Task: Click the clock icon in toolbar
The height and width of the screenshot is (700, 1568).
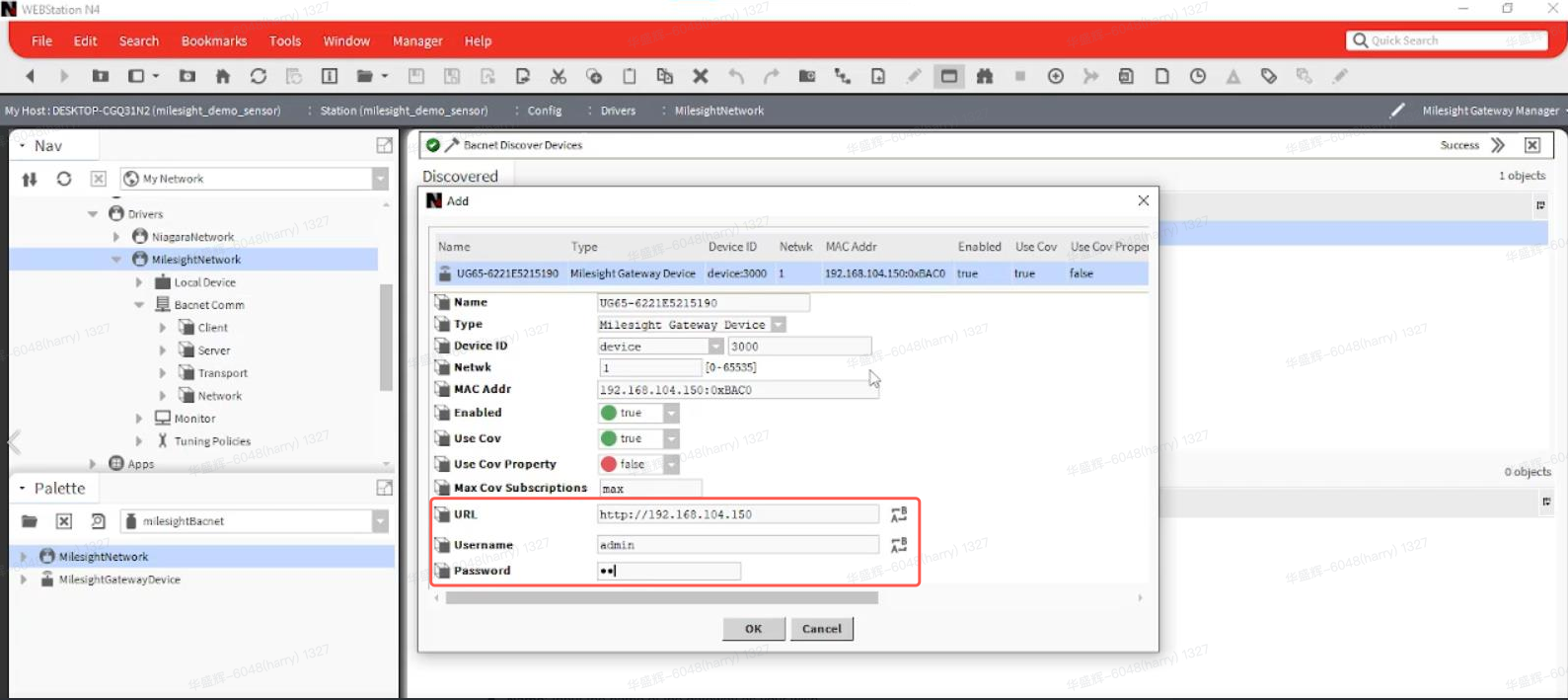Action: (x=1198, y=76)
